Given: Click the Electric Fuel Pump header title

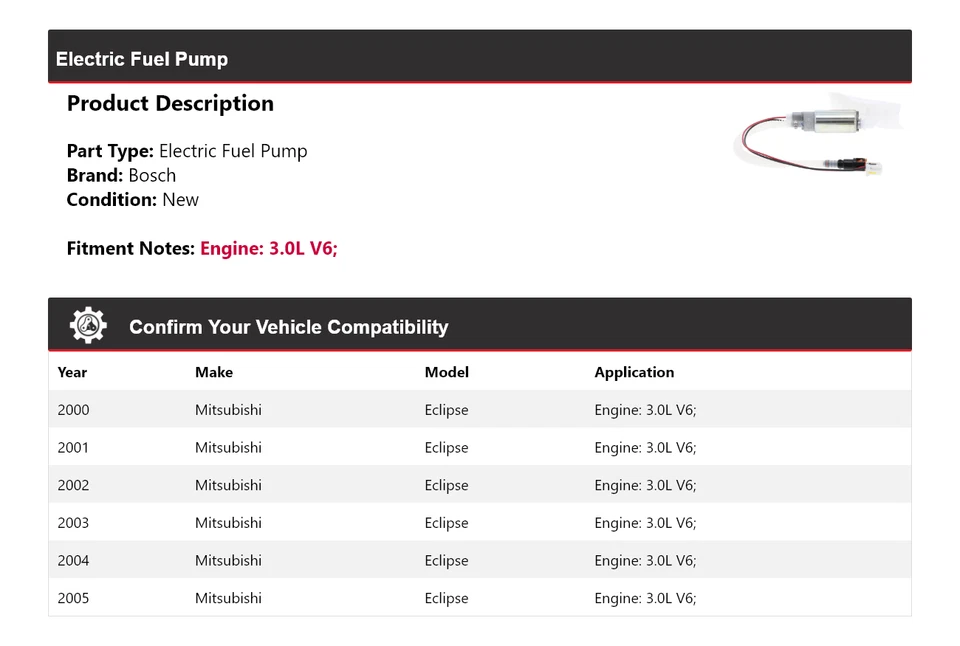Looking at the screenshot, I should [142, 59].
